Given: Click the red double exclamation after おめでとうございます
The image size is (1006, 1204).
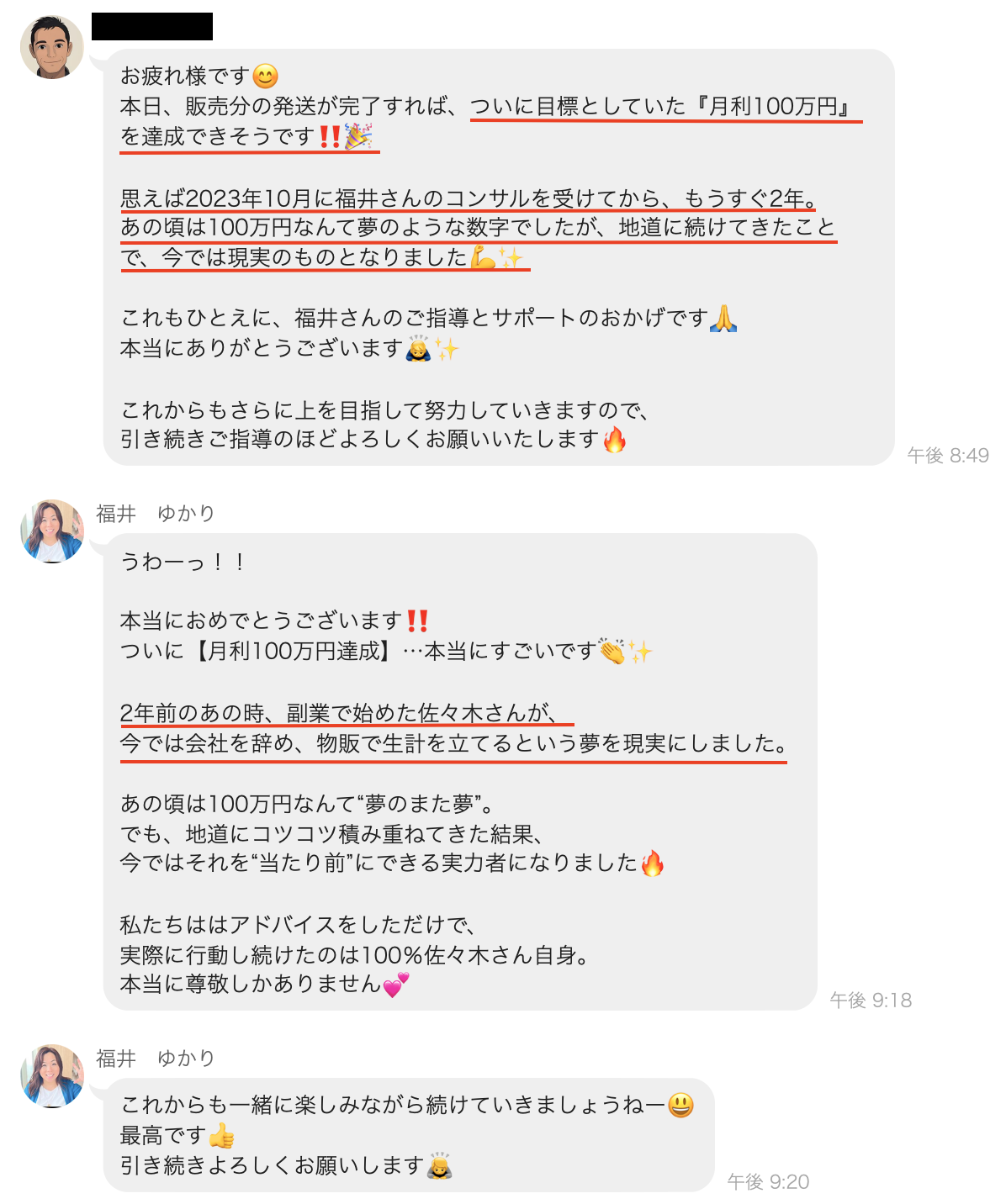Looking at the screenshot, I should [417, 621].
